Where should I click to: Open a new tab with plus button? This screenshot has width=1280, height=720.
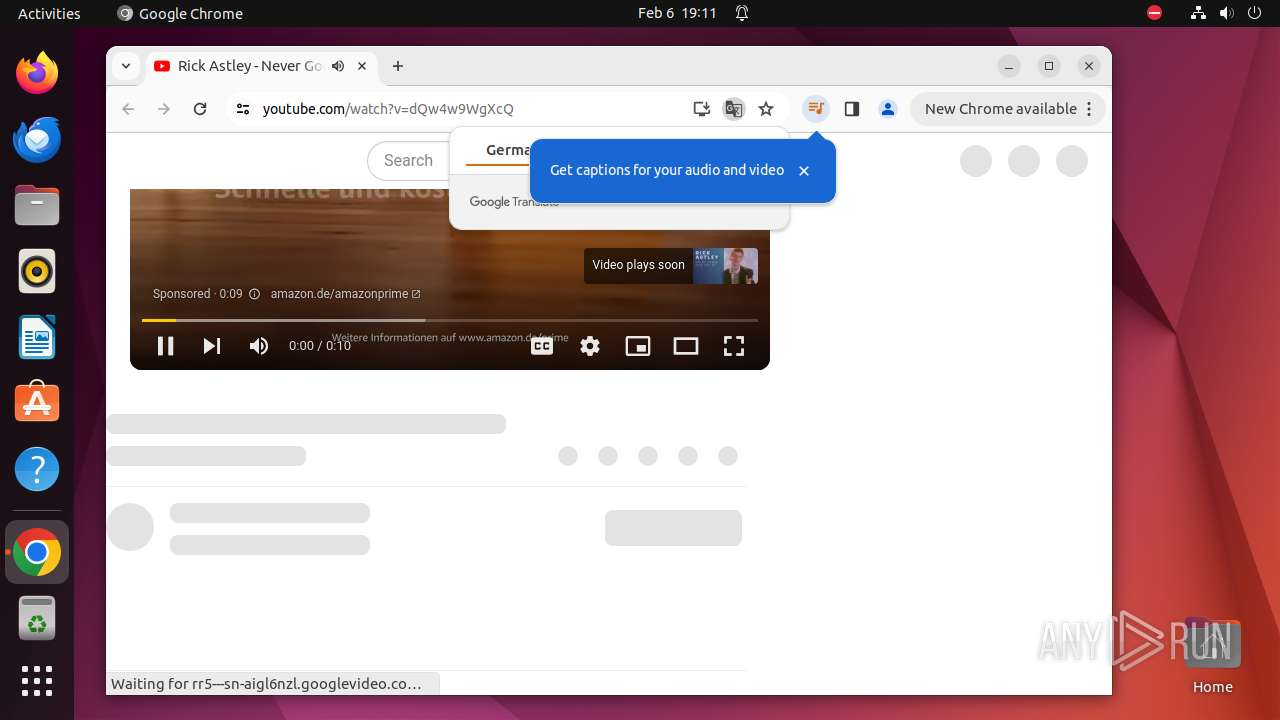click(x=398, y=66)
